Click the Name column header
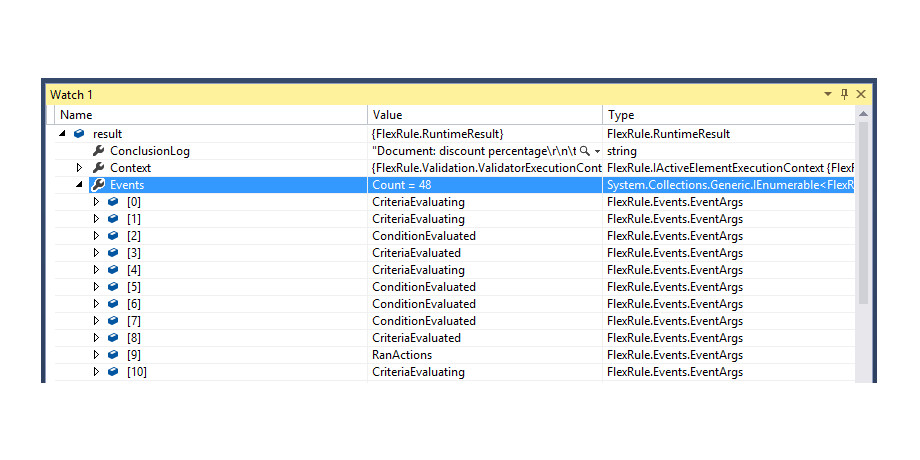The width and height of the screenshot is (920, 460). click(x=212, y=115)
